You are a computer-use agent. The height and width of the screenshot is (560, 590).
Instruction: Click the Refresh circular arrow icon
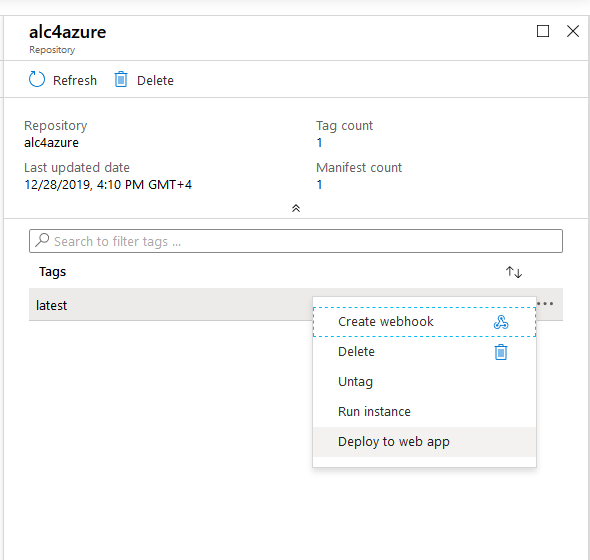(x=37, y=79)
